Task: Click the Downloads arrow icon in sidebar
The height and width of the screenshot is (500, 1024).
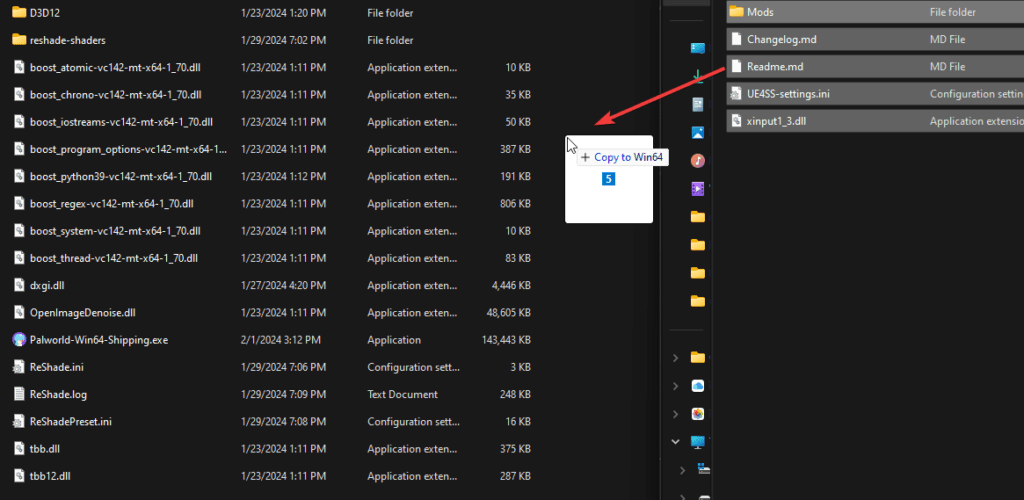Action: click(698, 76)
